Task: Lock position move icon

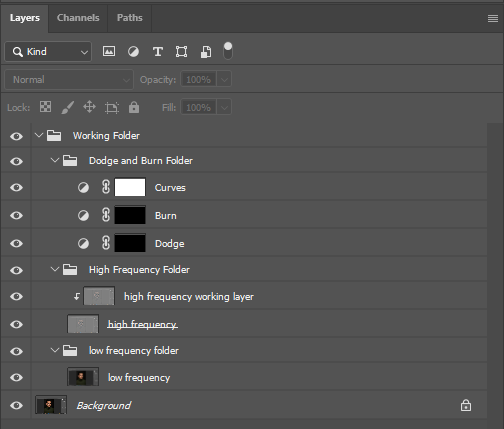Action: pos(89,107)
